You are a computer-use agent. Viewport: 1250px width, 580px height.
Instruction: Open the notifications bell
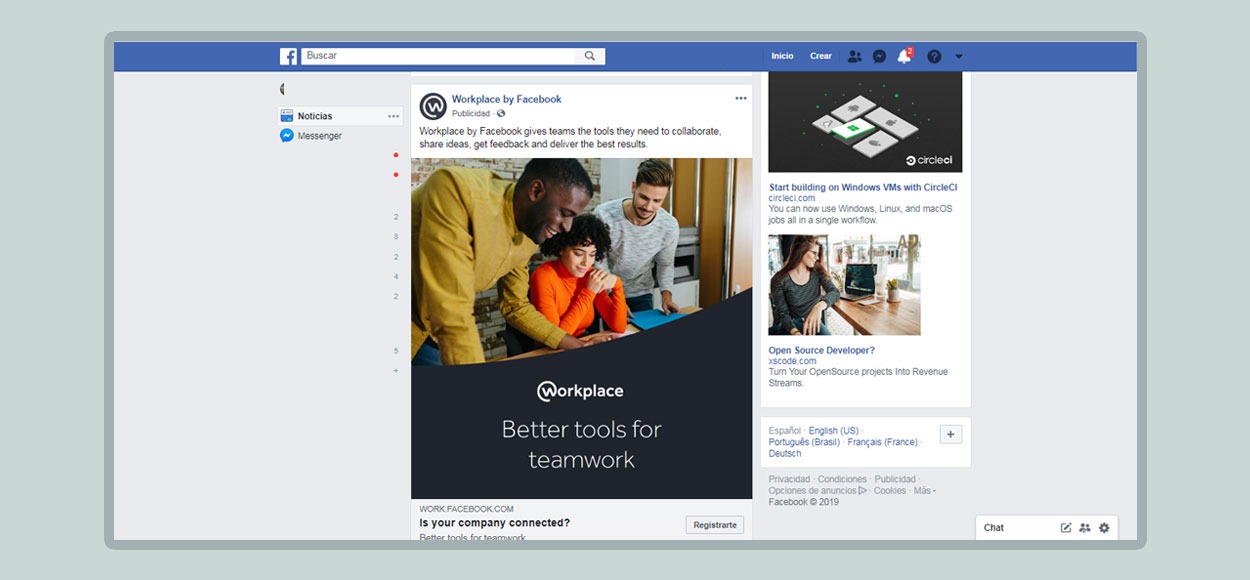(x=904, y=56)
